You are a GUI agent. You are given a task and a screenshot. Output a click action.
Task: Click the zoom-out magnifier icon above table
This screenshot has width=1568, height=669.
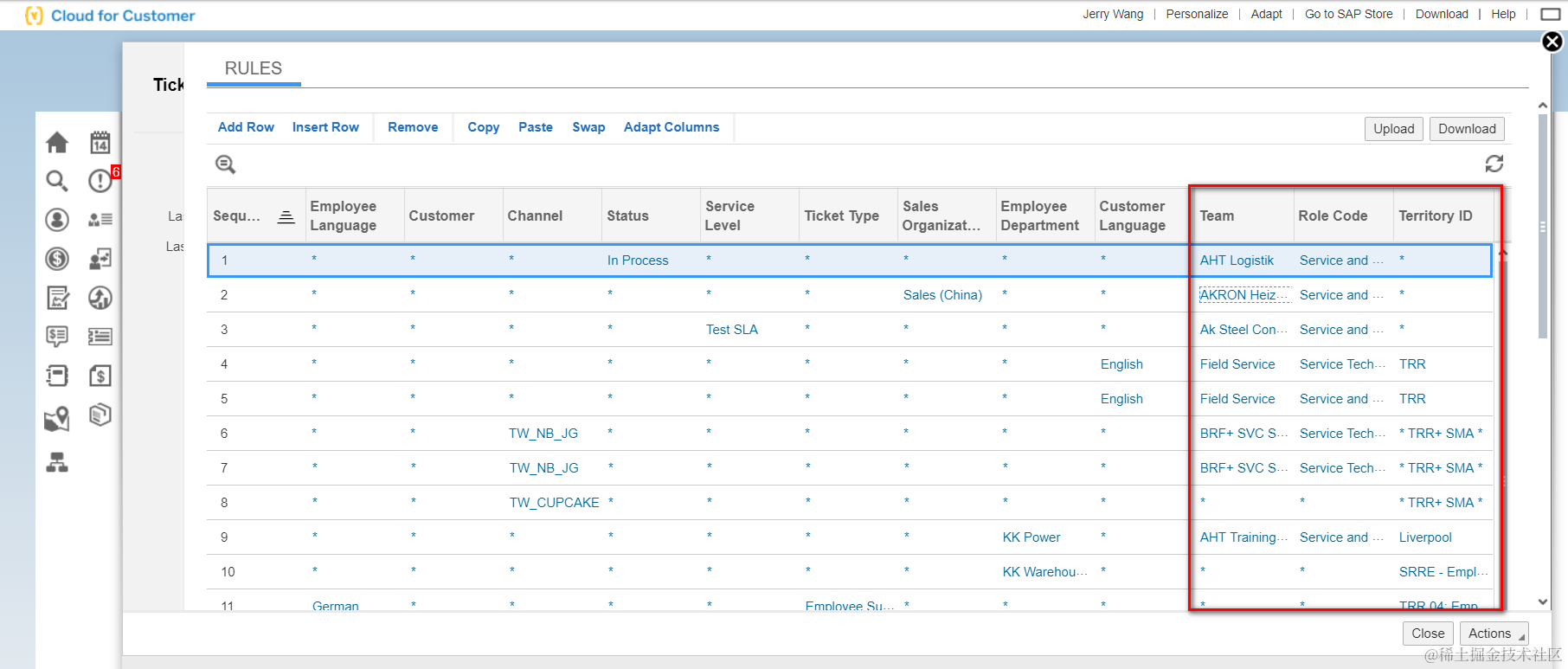pyautogui.click(x=226, y=164)
